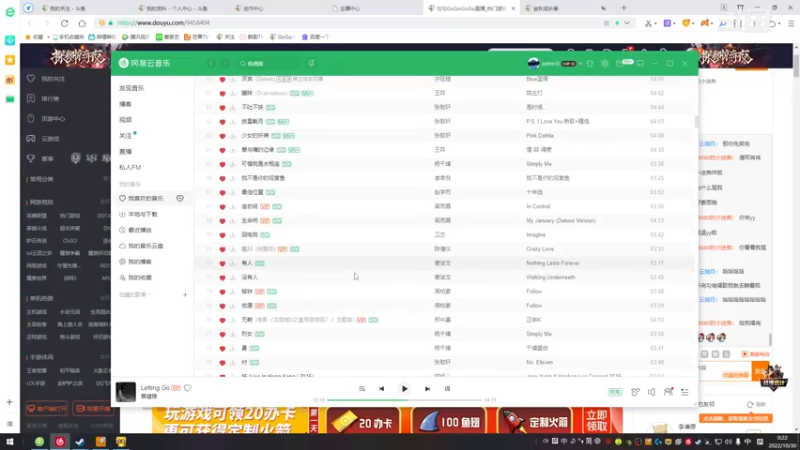Open the audio effects icon in player bar
The width and height of the screenshot is (800, 450).
point(635,392)
